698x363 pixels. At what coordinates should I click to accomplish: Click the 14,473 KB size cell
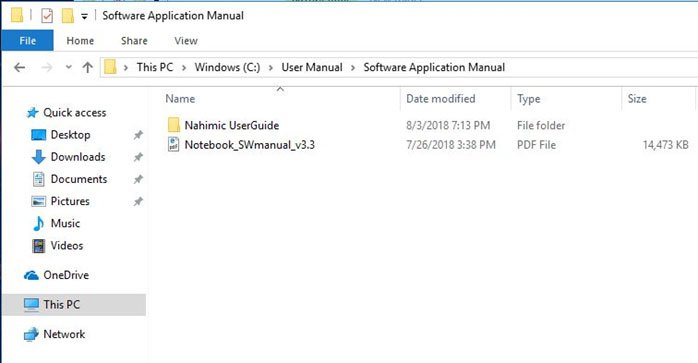666,145
